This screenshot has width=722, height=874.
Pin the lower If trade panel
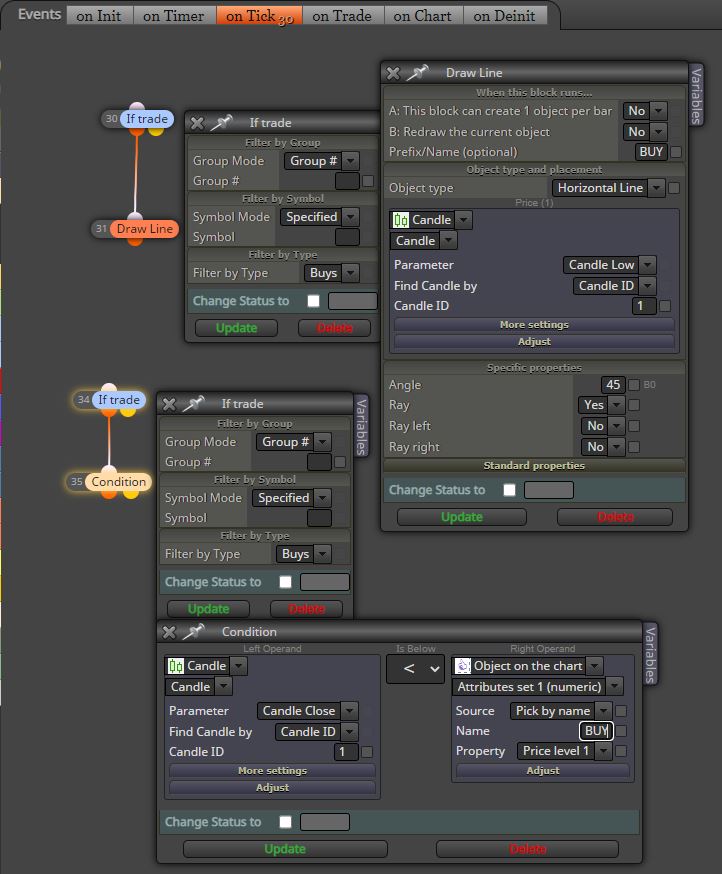[x=193, y=404]
